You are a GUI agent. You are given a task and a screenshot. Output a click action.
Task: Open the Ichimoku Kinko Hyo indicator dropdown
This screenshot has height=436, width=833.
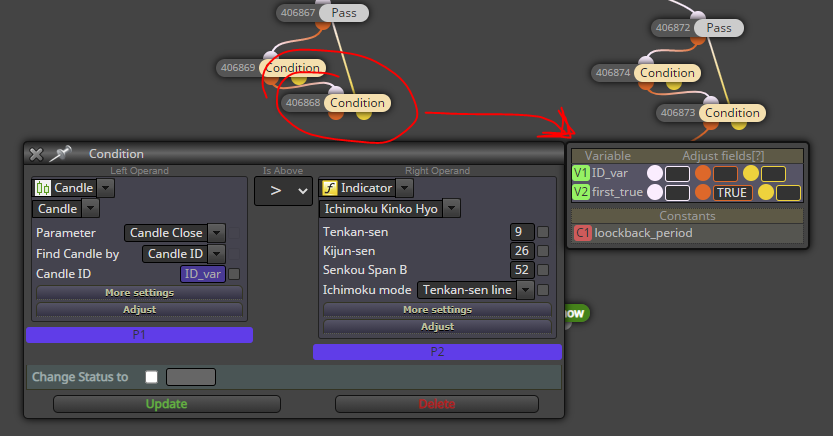451,209
